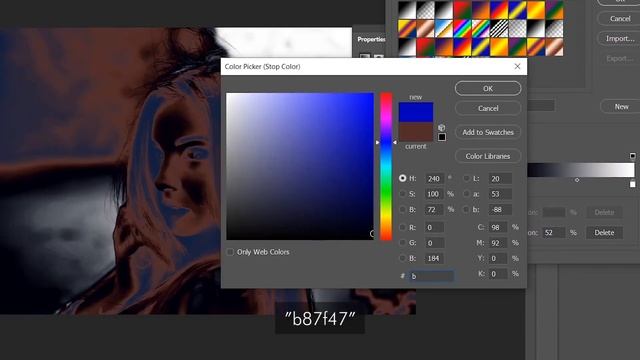Click the L field showing 20
Viewport: 640px width, 360px height.
500,178
